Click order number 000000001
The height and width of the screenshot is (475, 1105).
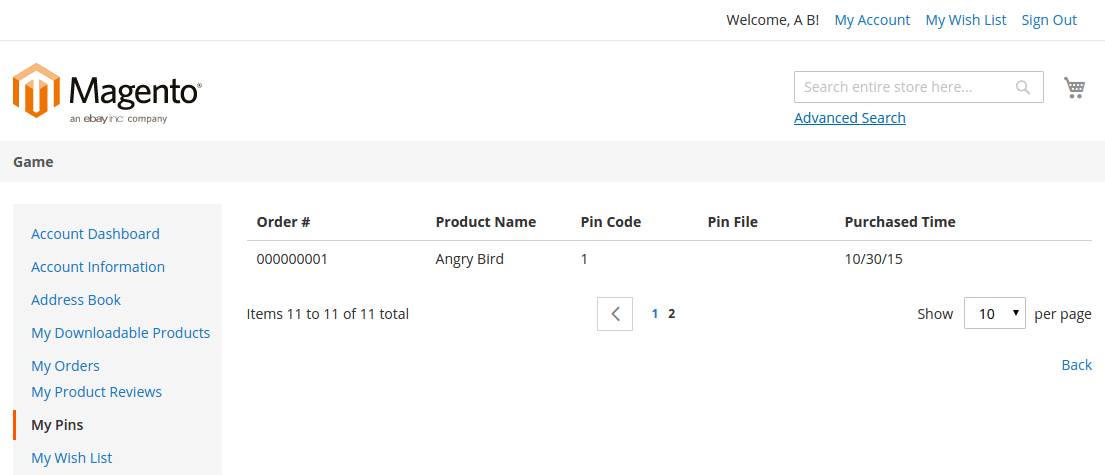coord(292,259)
